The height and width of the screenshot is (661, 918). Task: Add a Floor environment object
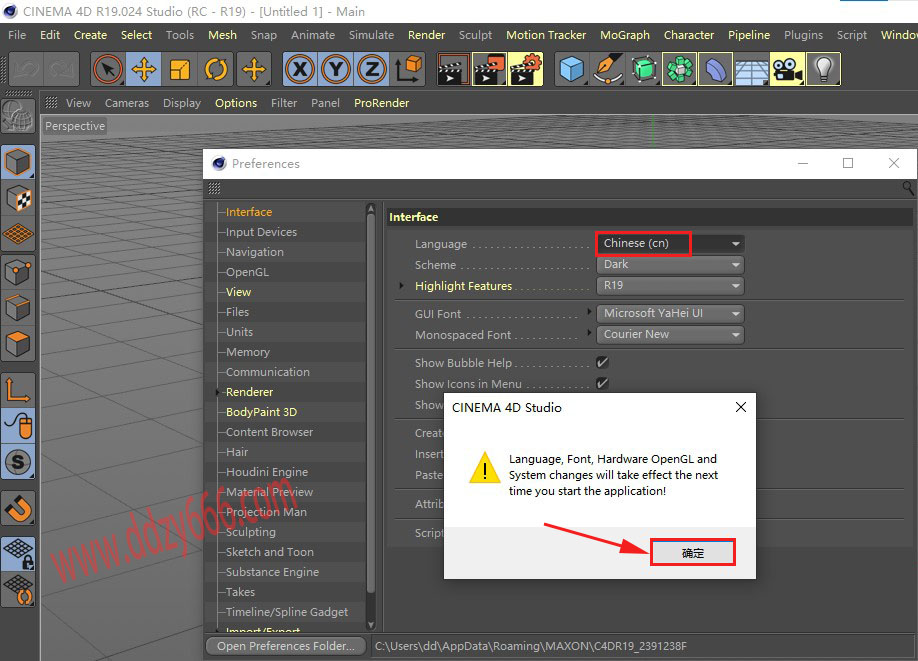point(752,69)
